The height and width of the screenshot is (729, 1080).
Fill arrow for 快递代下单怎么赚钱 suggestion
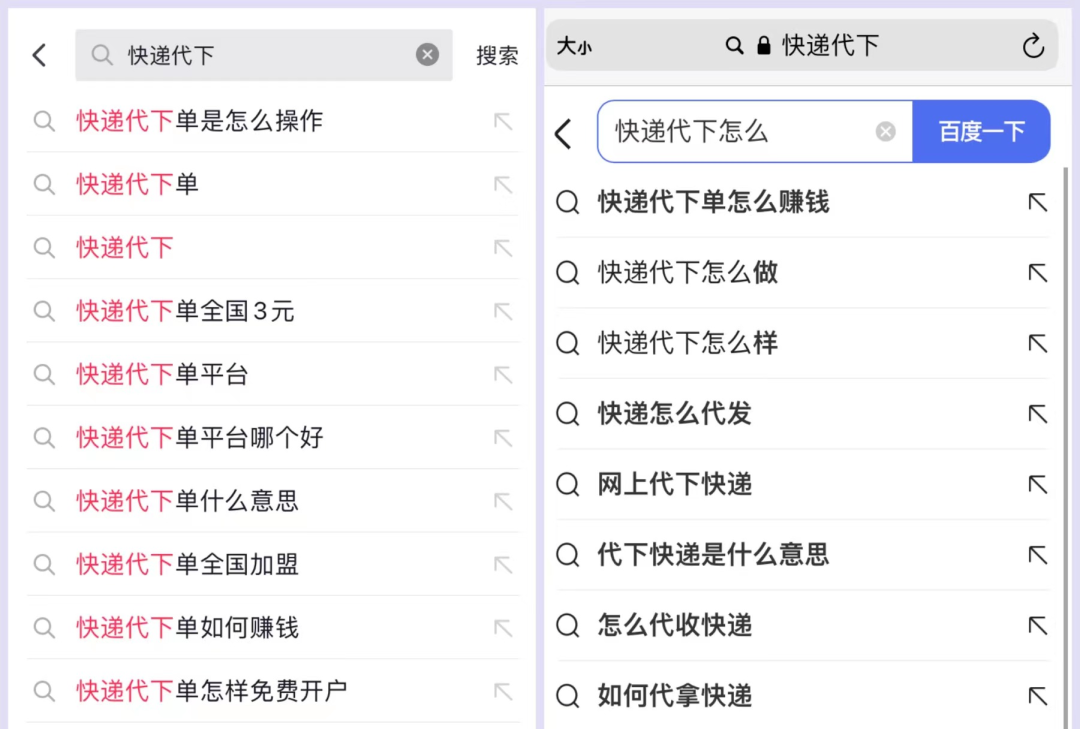click(x=1037, y=203)
